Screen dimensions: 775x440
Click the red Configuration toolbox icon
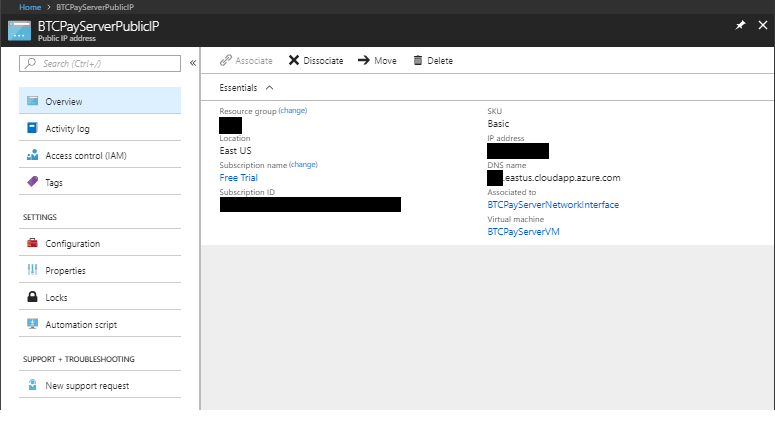point(32,243)
